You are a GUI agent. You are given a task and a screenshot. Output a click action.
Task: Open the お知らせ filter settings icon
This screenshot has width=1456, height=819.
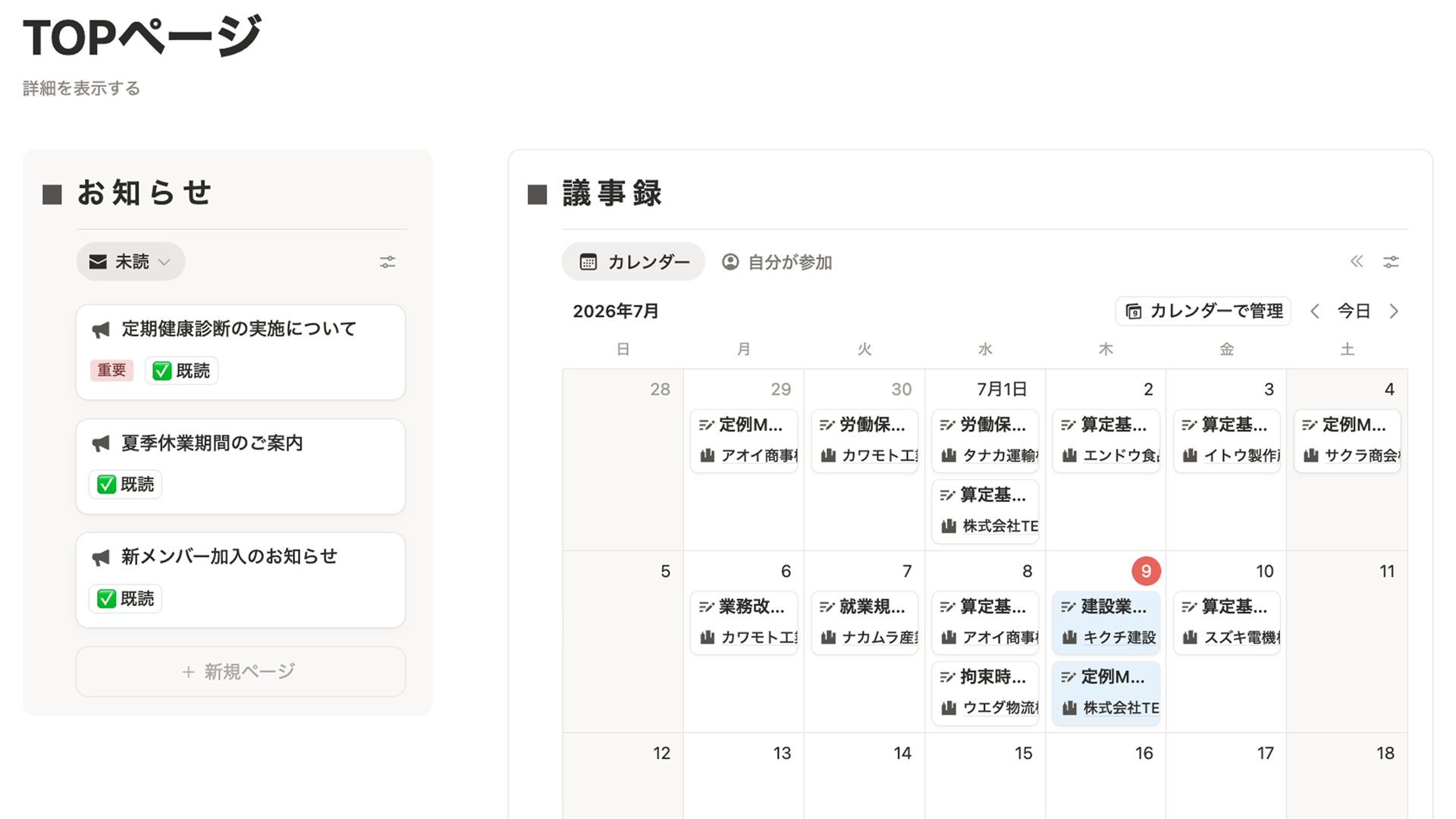pos(388,262)
